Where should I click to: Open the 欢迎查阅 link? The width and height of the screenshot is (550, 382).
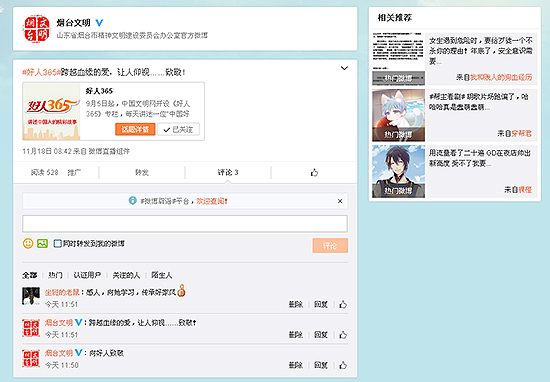212,201
